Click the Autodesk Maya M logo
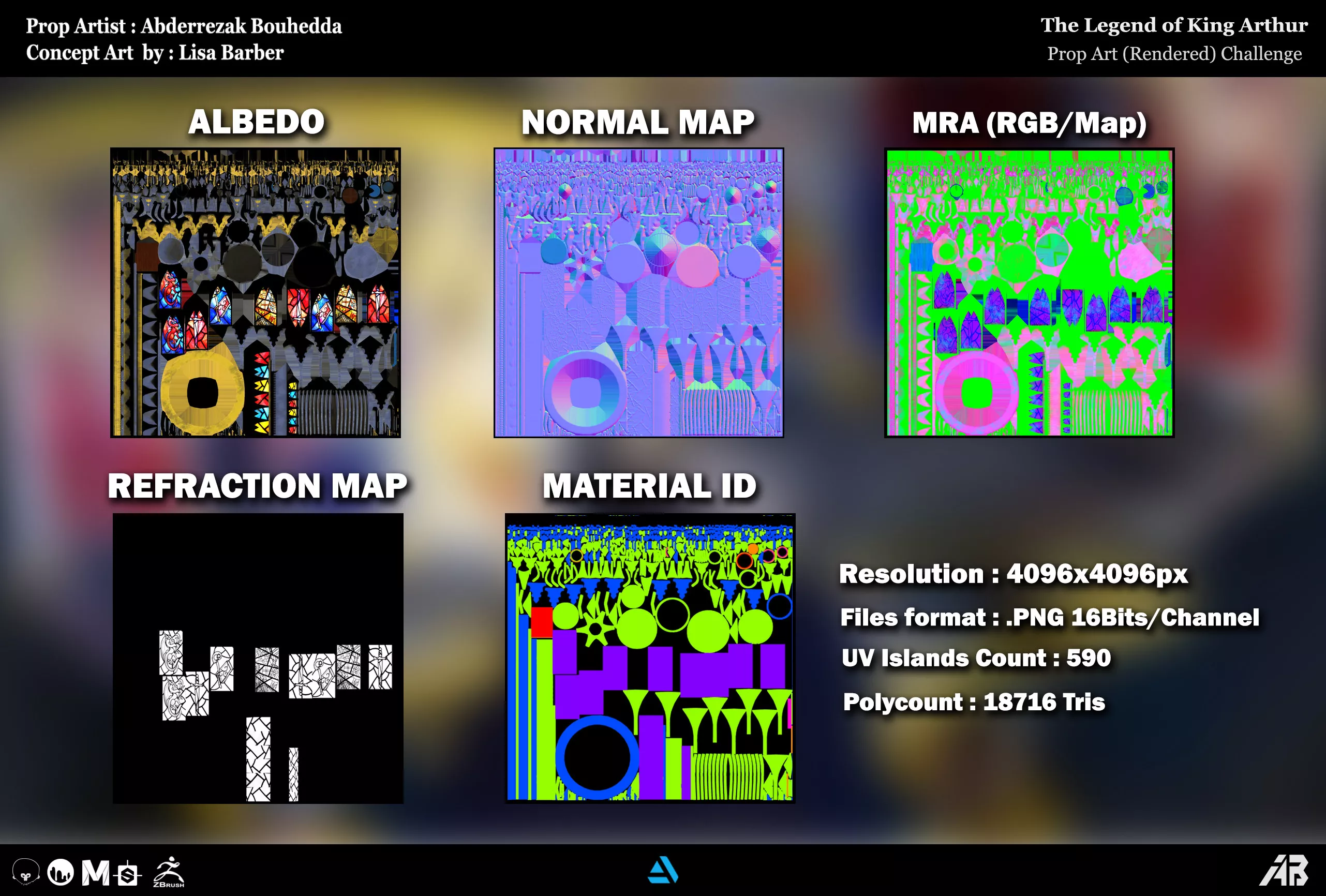This screenshot has height=896, width=1326. pos(95,872)
